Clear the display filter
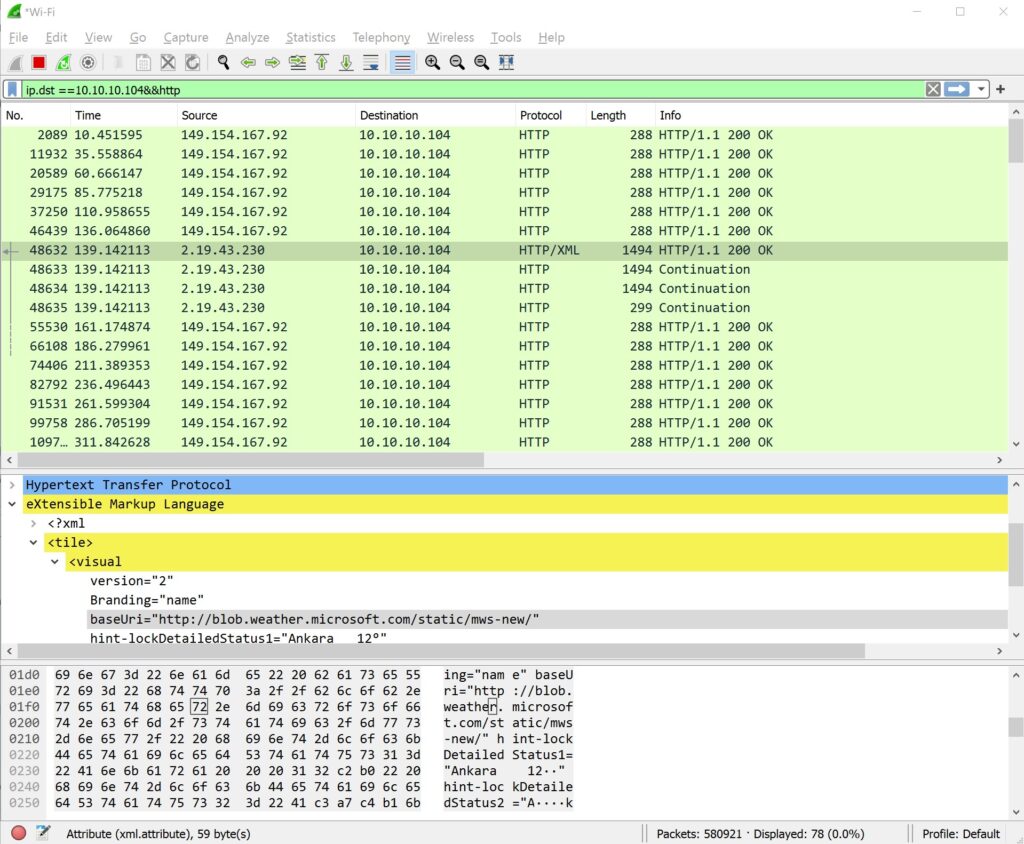Screen dimensions: 1024x844 coord(933,89)
